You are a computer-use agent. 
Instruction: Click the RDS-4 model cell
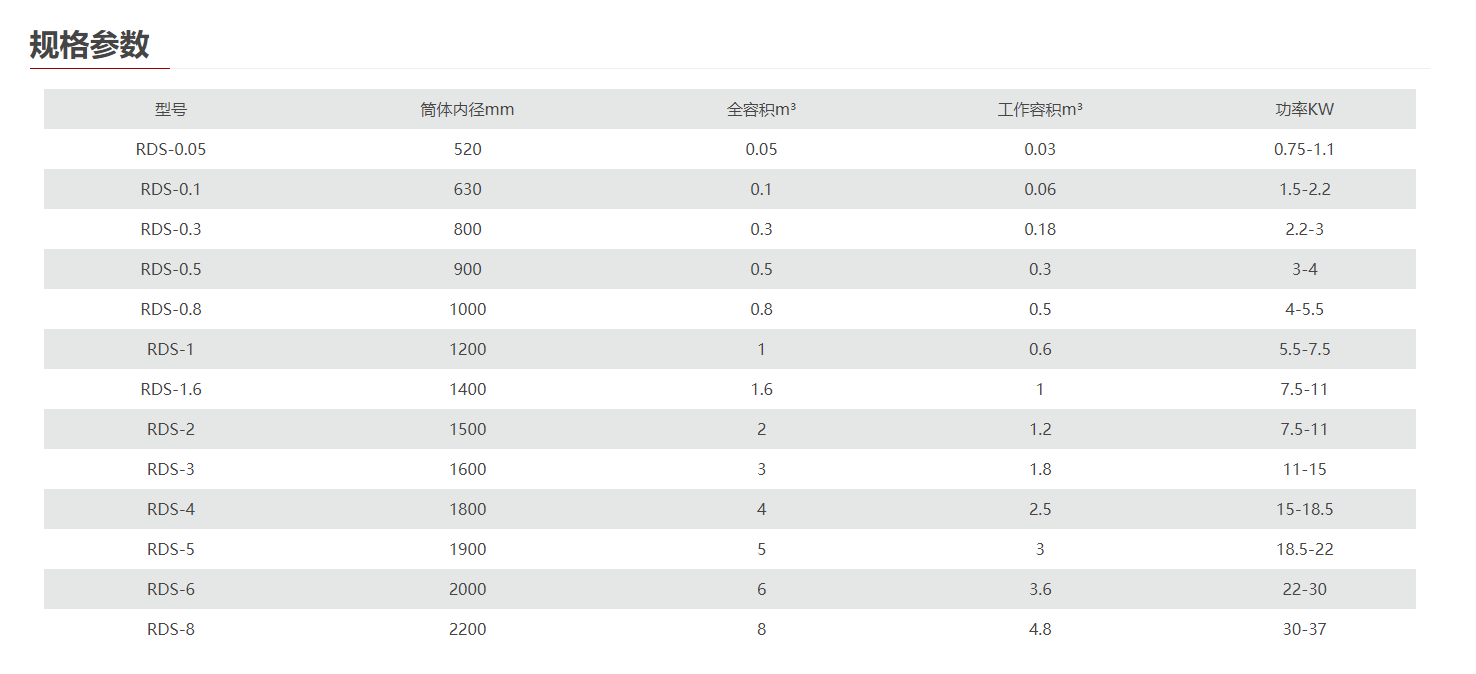pyautogui.click(x=171, y=509)
